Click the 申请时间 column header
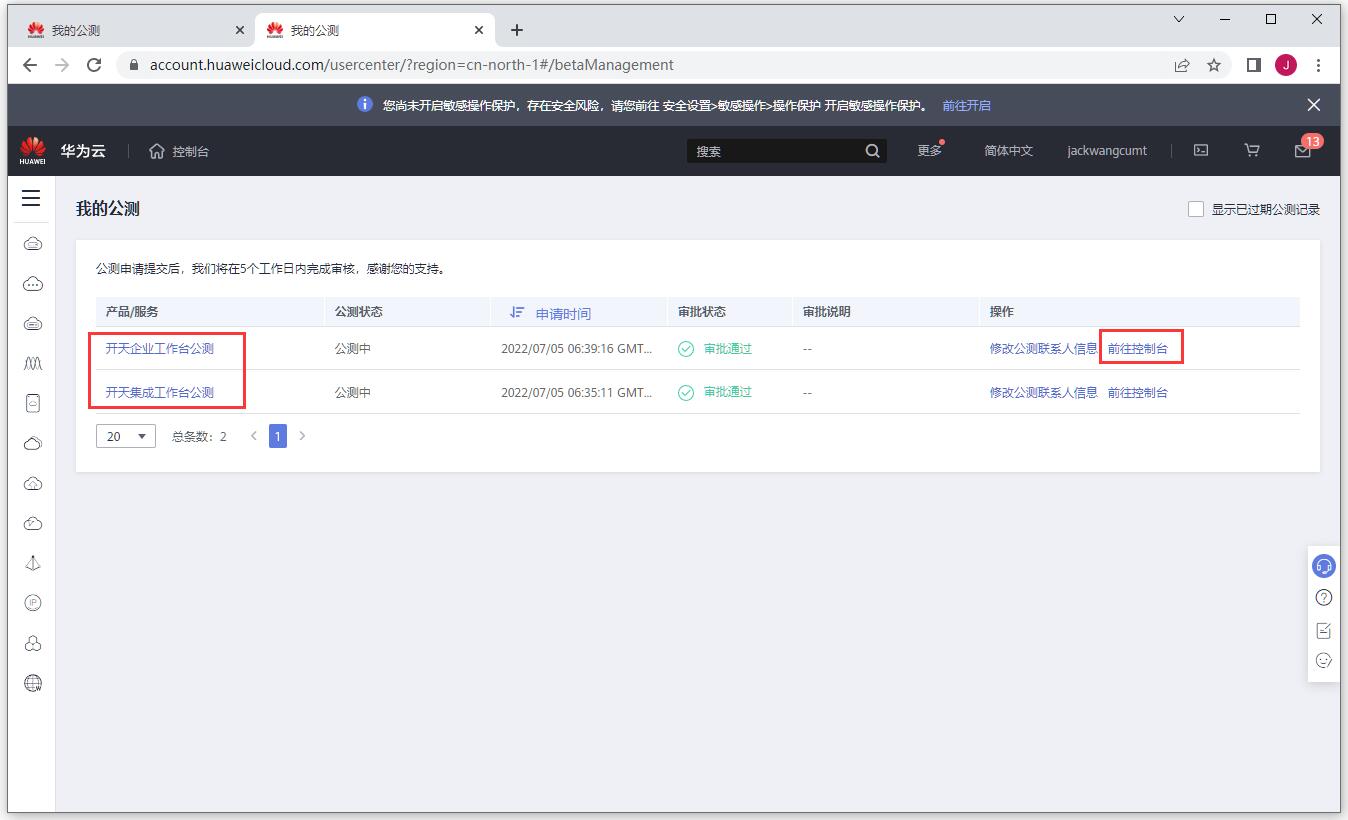Image resolution: width=1348 pixels, height=820 pixels. point(563,313)
